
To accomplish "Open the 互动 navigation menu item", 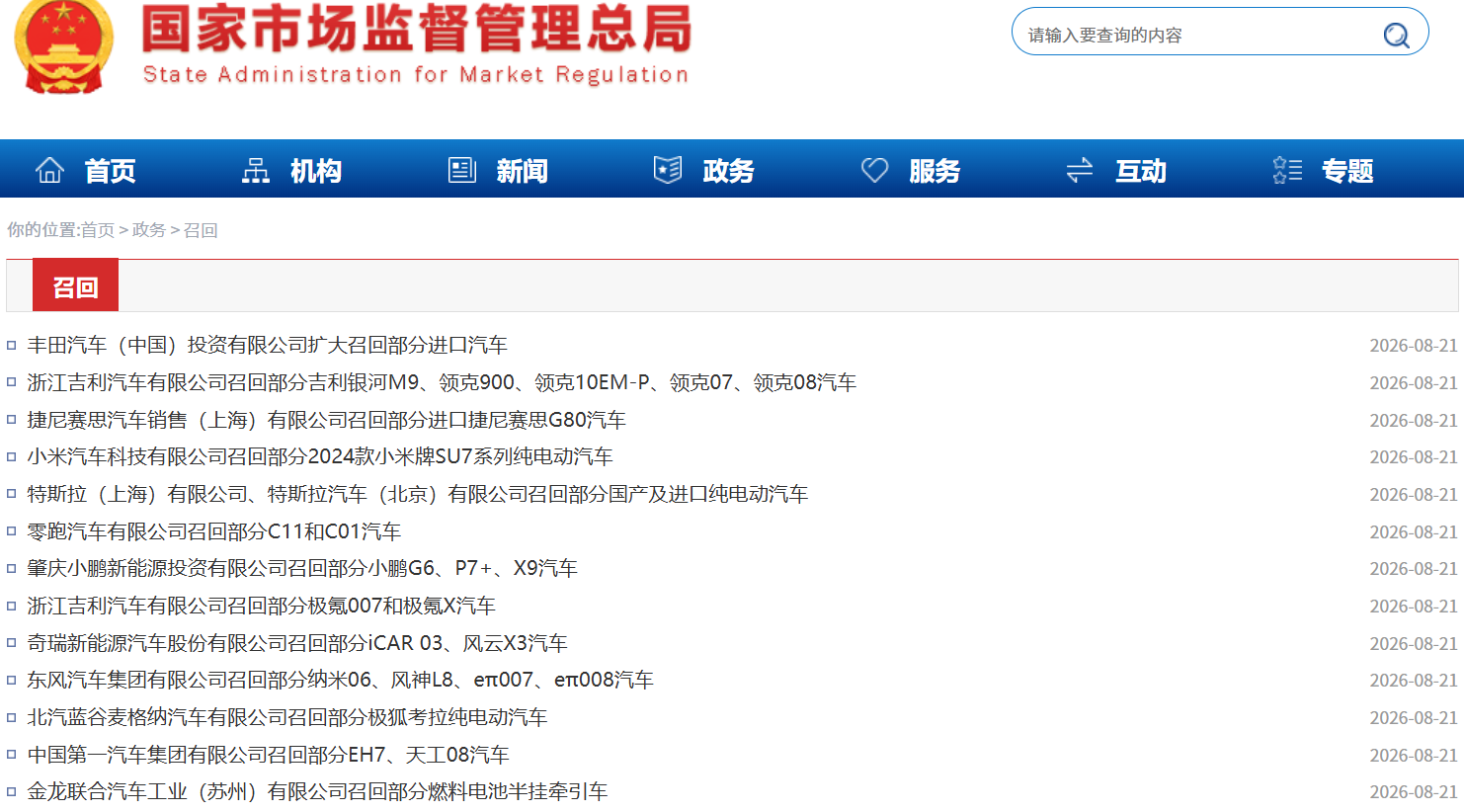I will [1141, 171].
